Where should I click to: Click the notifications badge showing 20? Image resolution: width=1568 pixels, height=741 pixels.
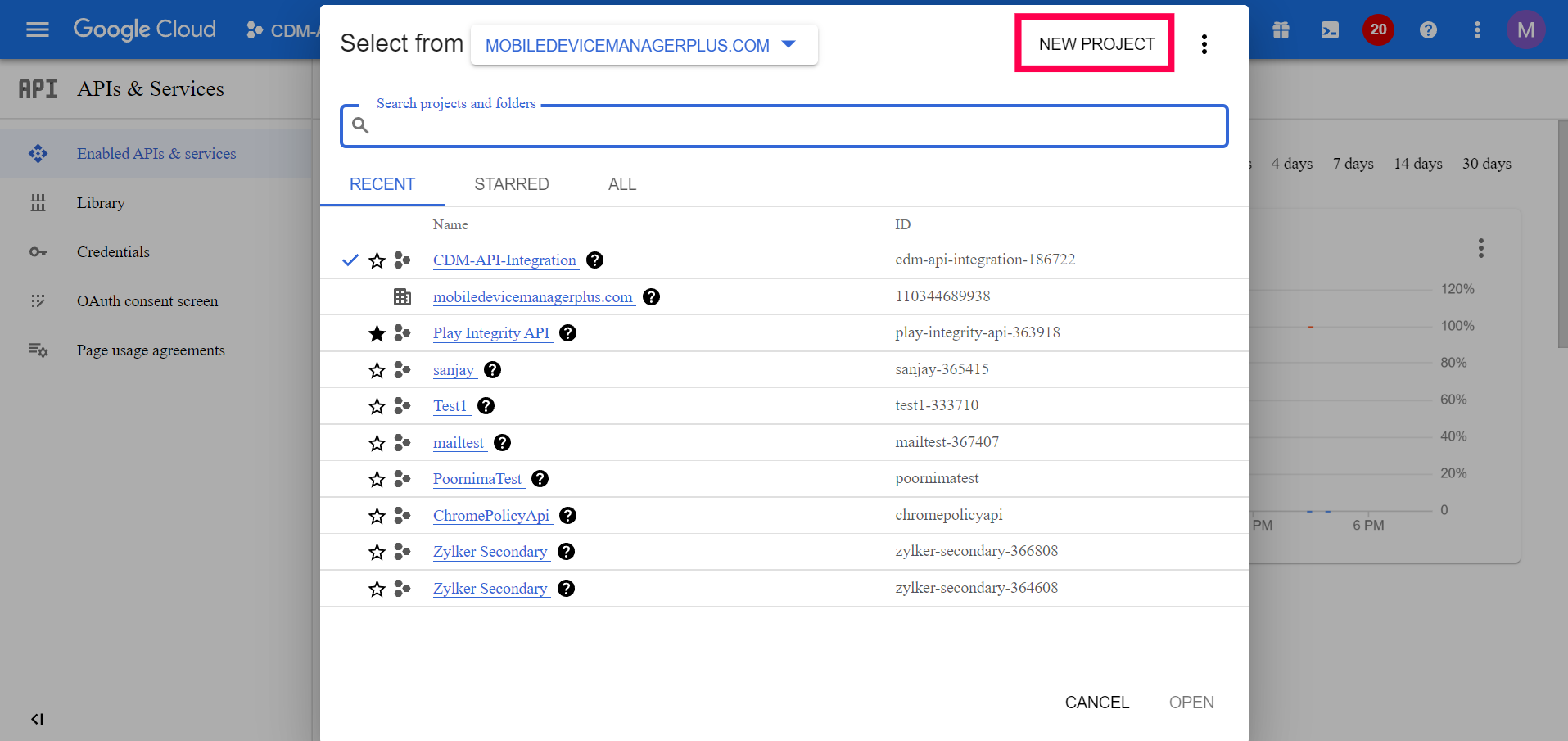1378,30
